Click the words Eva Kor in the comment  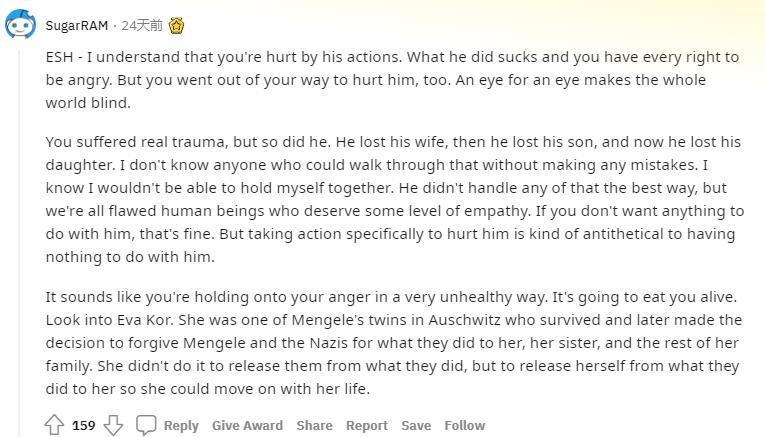pyautogui.click(x=144, y=320)
